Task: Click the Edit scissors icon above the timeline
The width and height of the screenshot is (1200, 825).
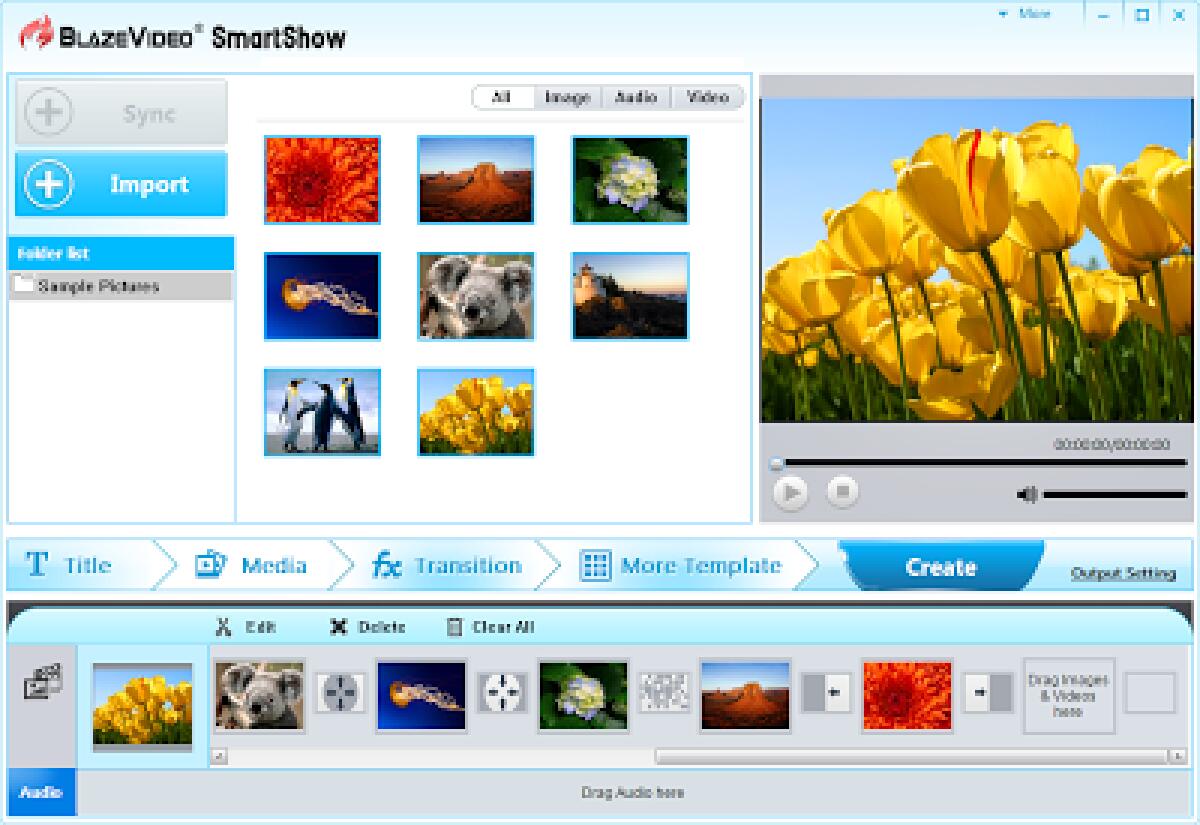Action: (224, 627)
